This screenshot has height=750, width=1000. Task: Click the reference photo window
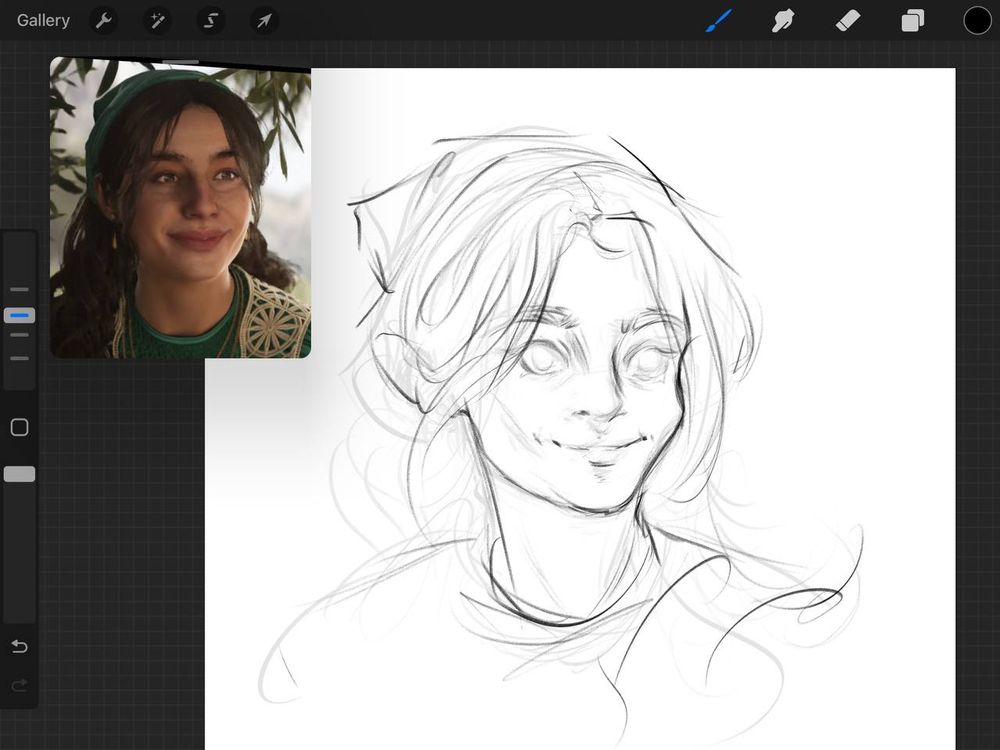click(180, 209)
